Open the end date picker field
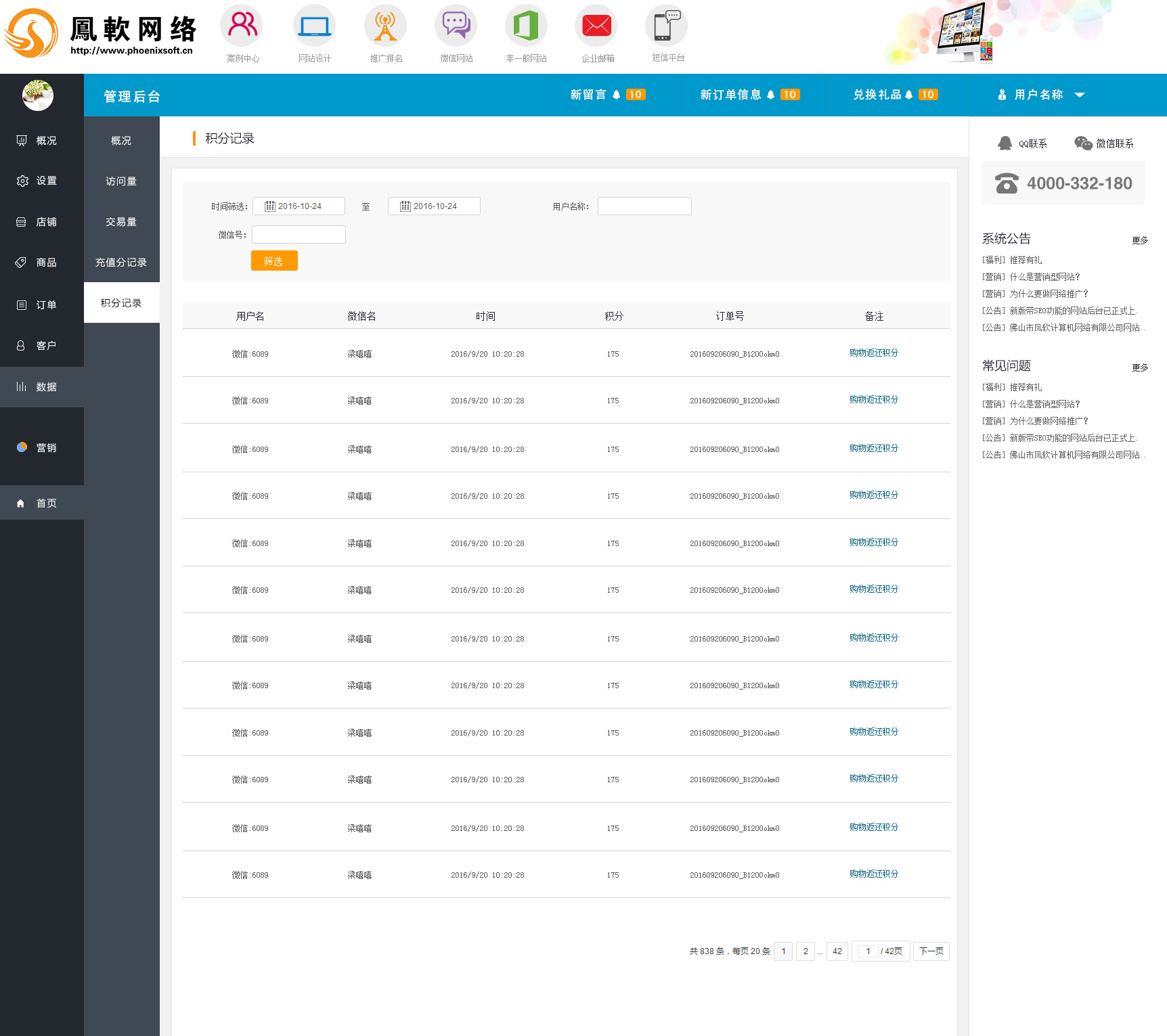This screenshot has height=1036, width=1167. pyautogui.click(x=434, y=206)
